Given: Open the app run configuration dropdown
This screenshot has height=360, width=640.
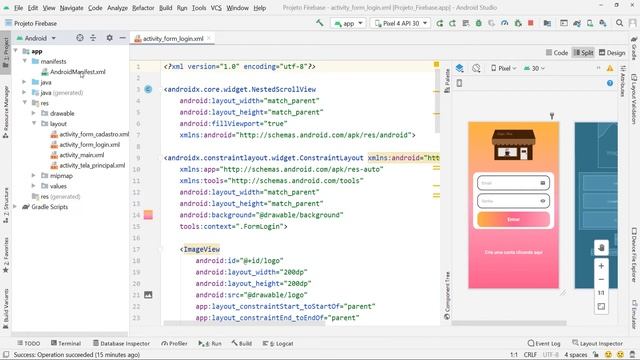Looking at the screenshot, I should pos(348,23).
